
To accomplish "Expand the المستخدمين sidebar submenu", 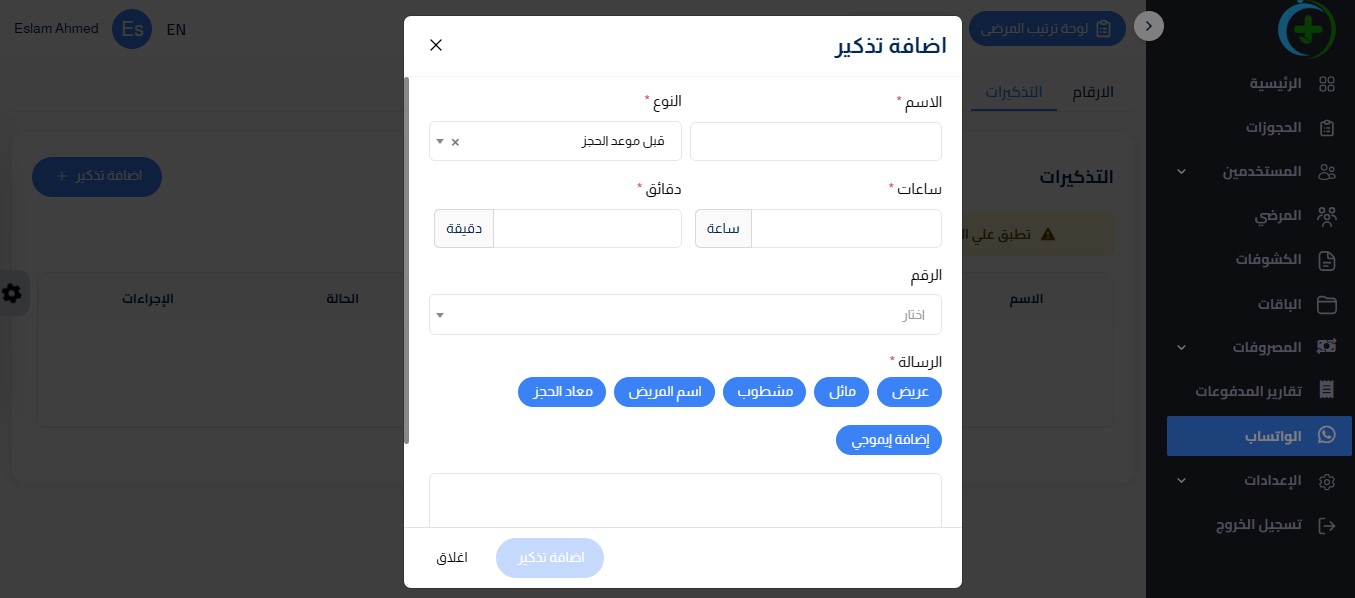I will (x=1181, y=172).
